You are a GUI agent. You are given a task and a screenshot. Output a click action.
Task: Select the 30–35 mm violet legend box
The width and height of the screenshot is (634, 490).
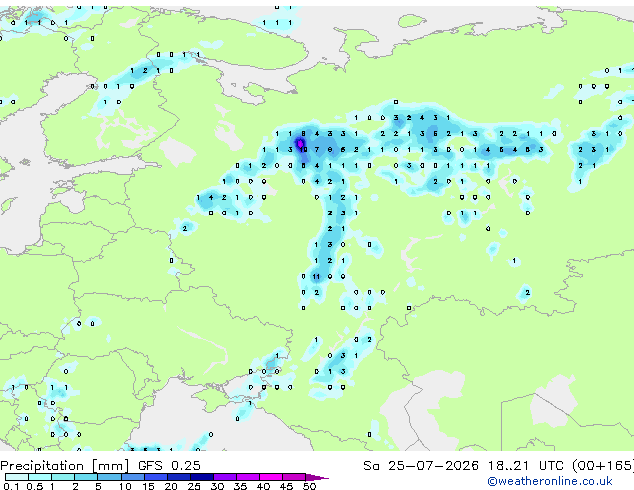click(225, 477)
